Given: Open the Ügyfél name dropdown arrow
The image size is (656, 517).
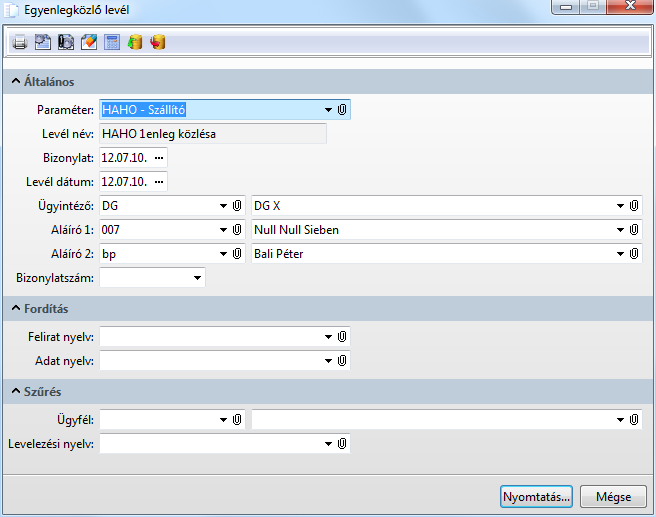Looking at the screenshot, I should [620, 420].
